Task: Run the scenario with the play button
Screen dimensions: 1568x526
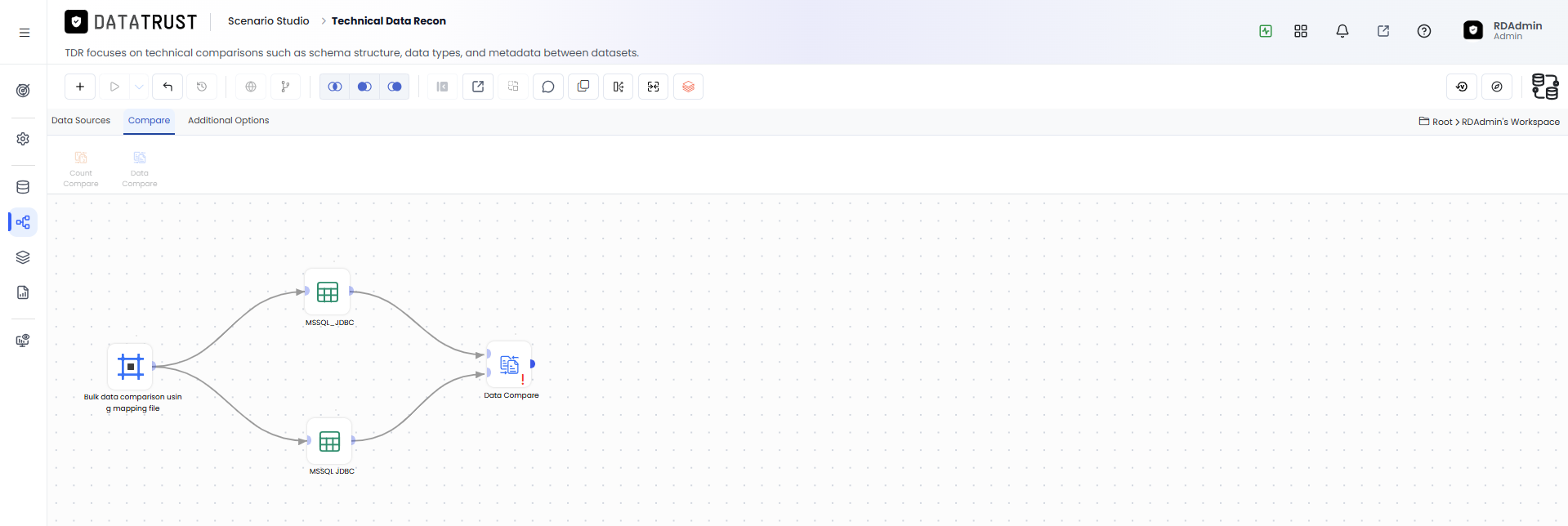Action: click(114, 87)
